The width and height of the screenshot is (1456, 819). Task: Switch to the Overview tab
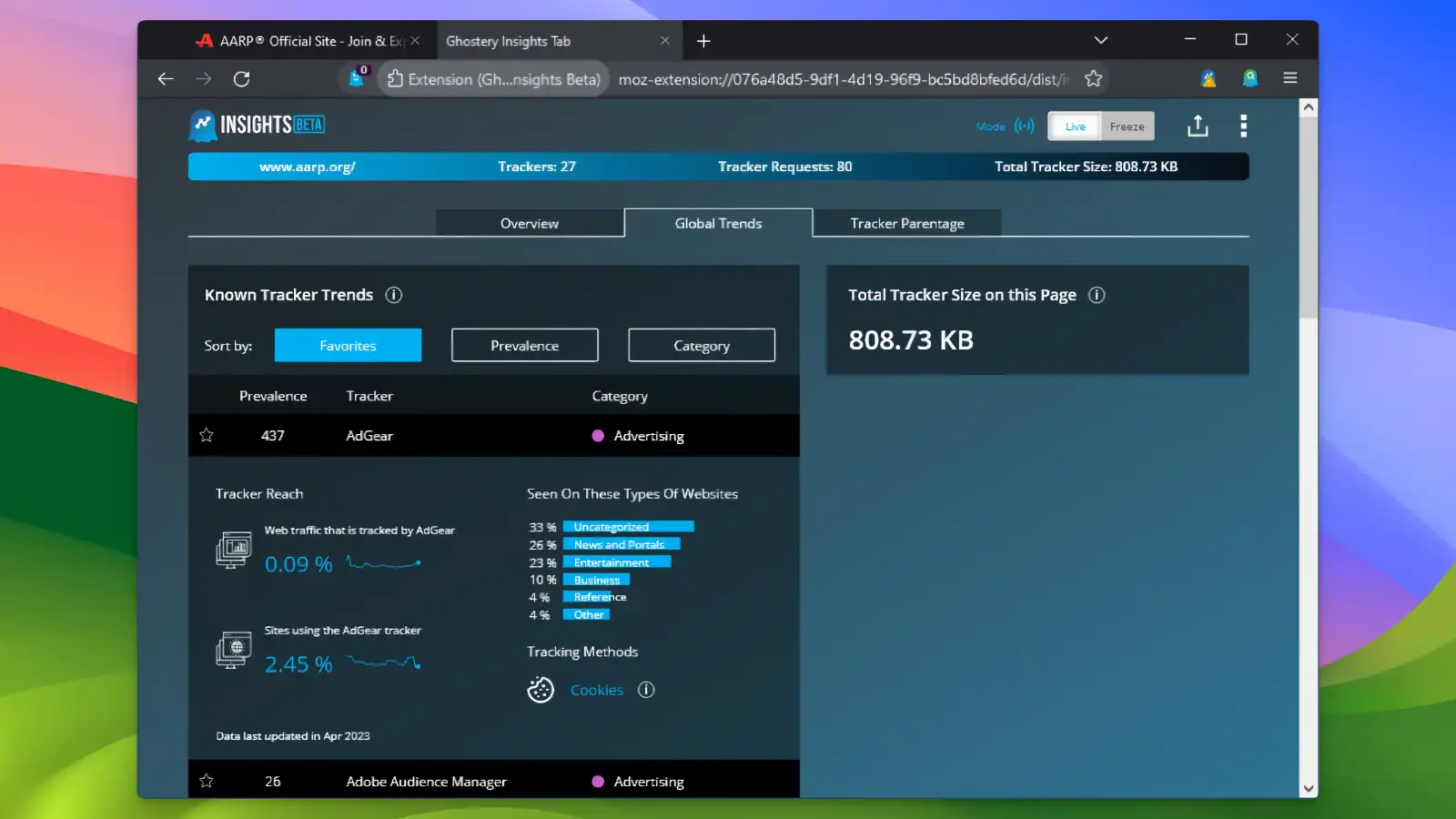[529, 223]
